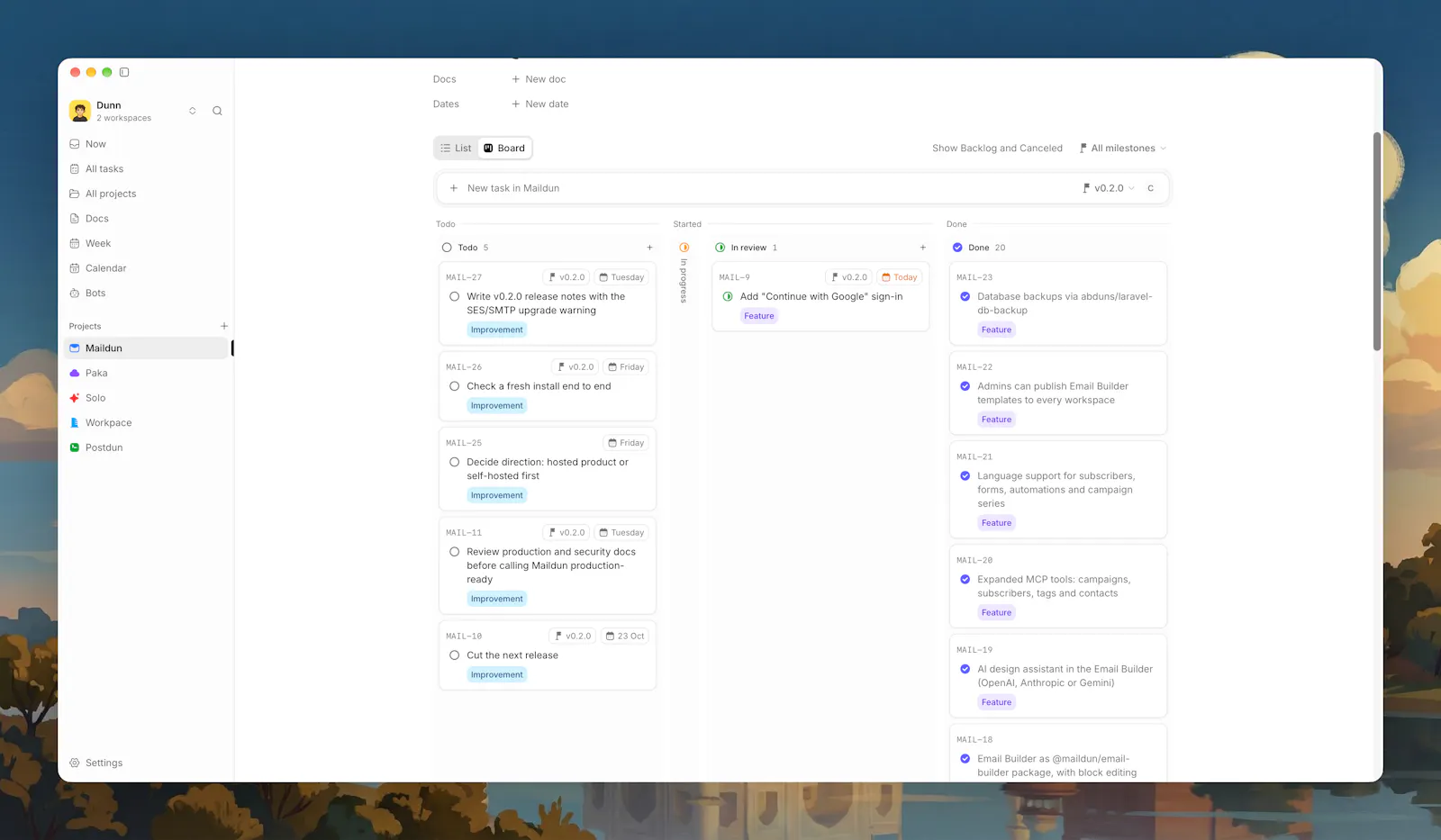Open Settings gear in sidebar
The image size is (1441, 840).
75,763
